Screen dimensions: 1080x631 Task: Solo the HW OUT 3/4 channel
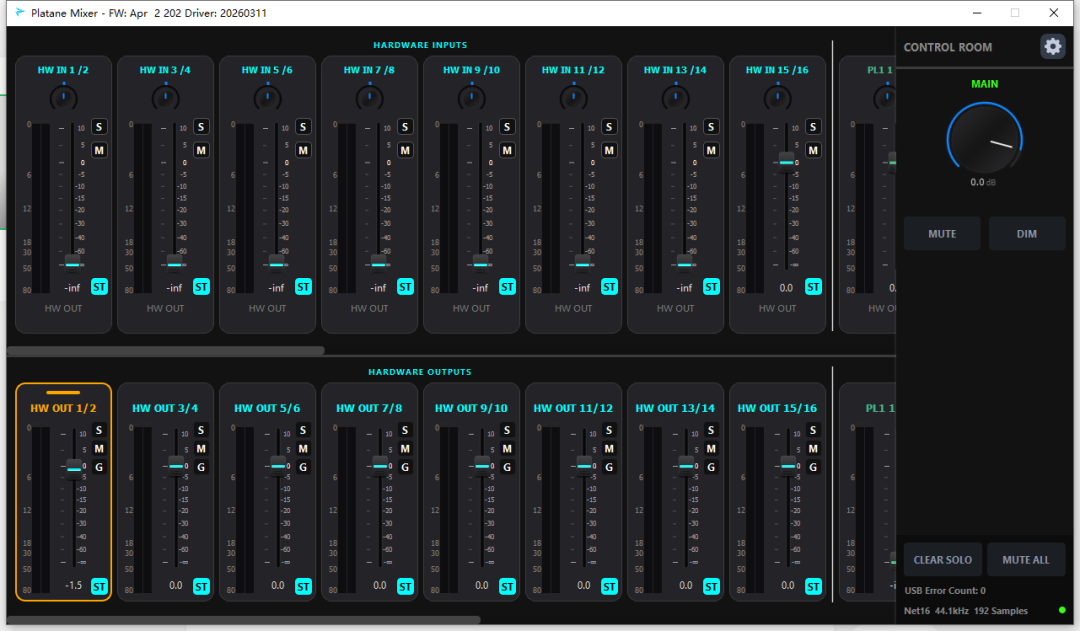[201, 430]
